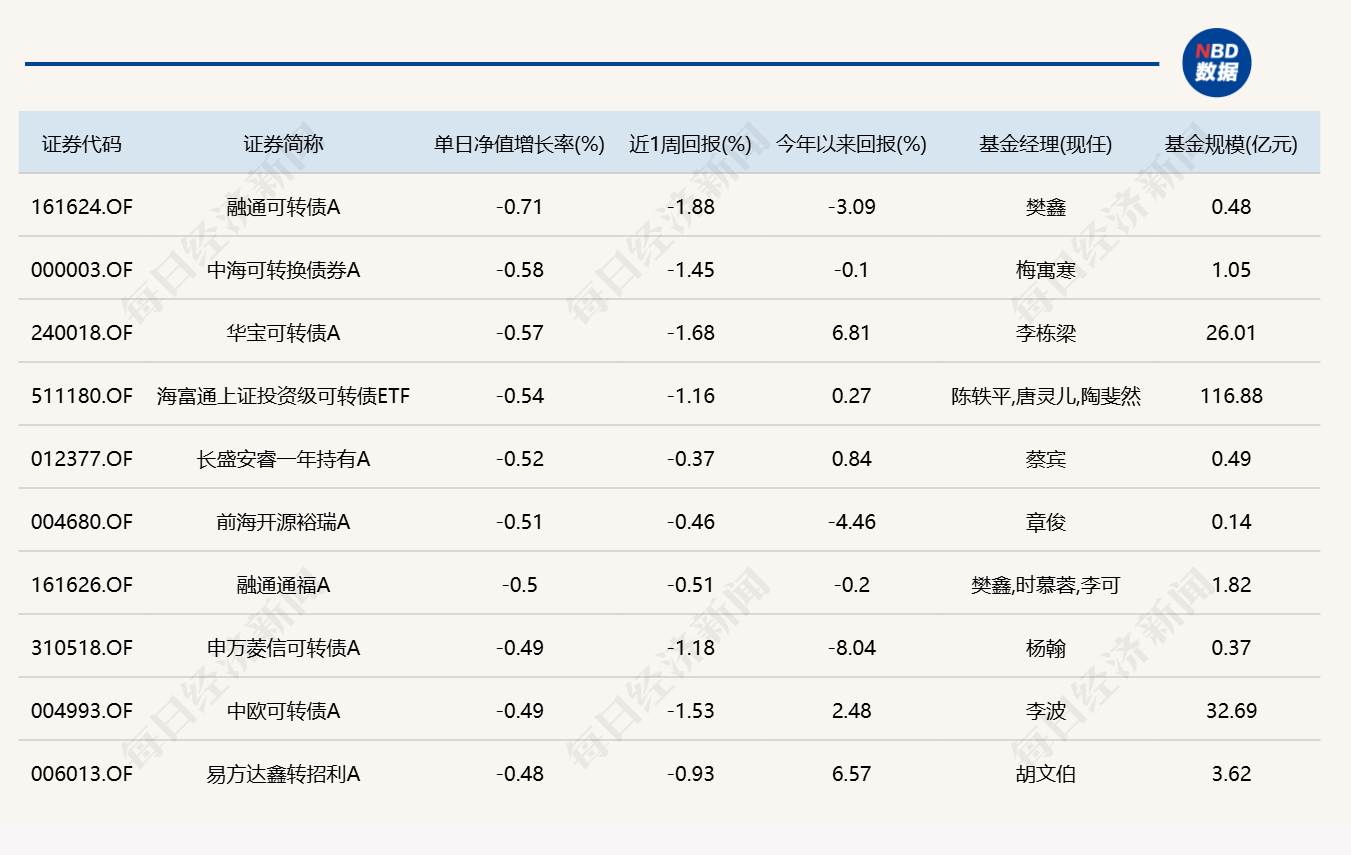Click daily growth rate -0.5
1351x855 pixels.
click(520, 585)
